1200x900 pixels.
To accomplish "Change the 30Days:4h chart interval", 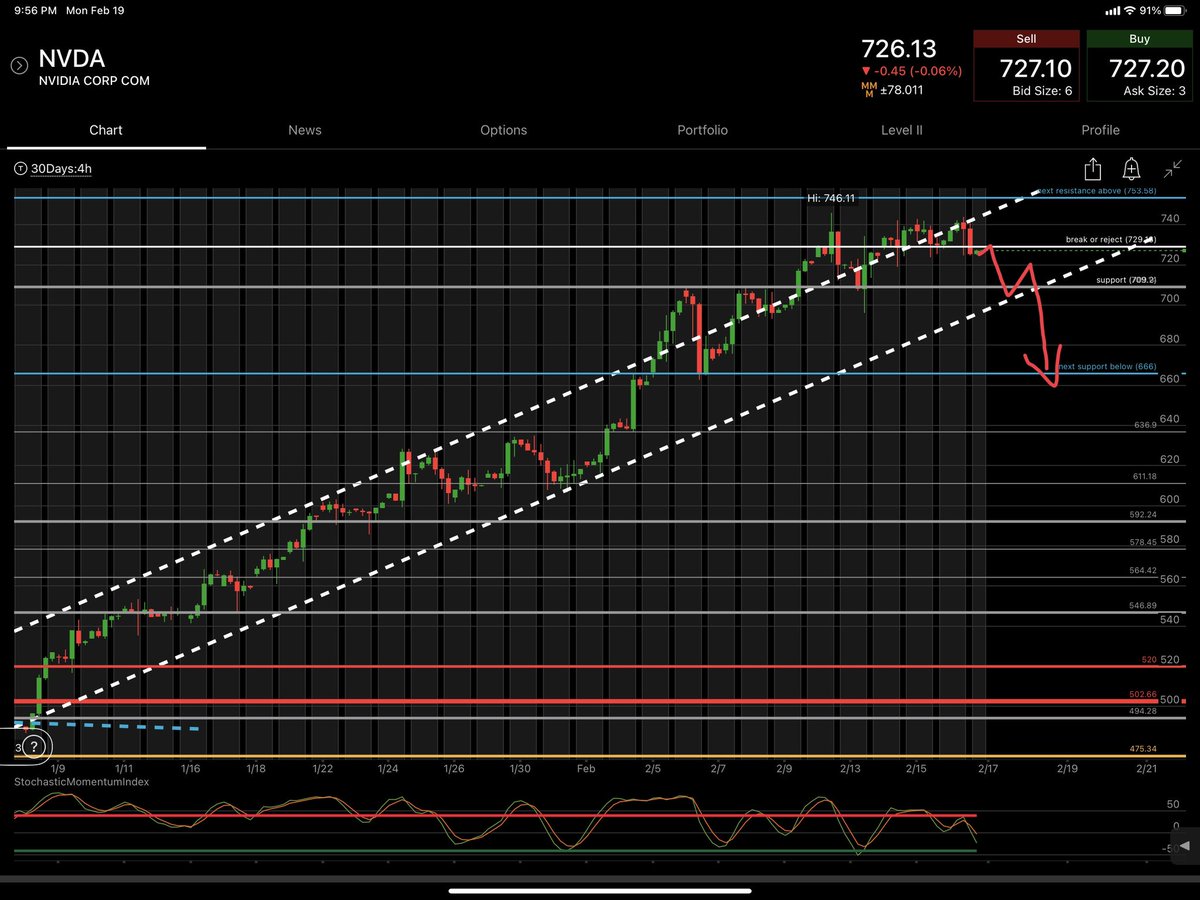I will pyautogui.click(x=61, y=169).
